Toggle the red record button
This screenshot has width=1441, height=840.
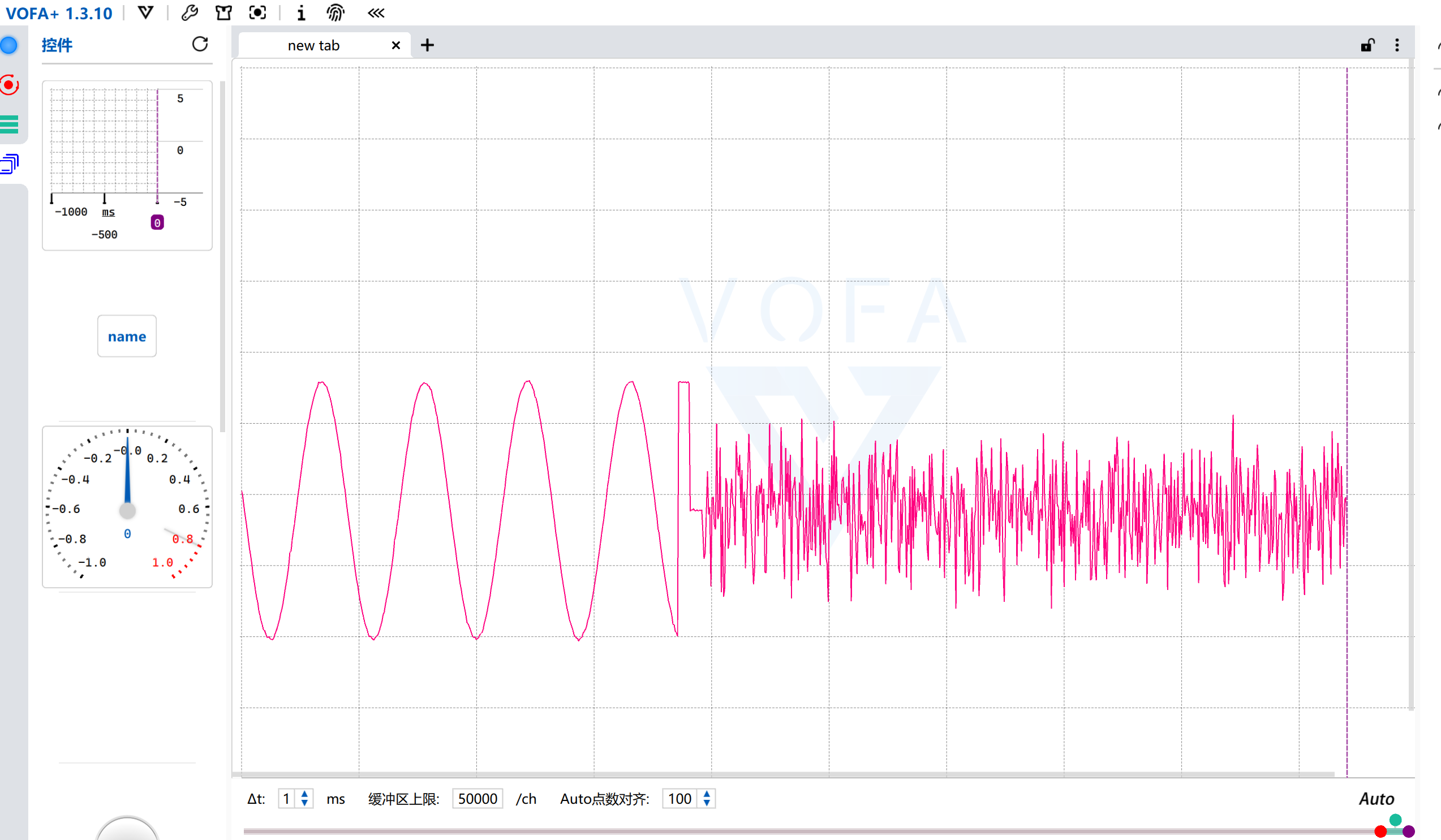(x=9, y=85)
